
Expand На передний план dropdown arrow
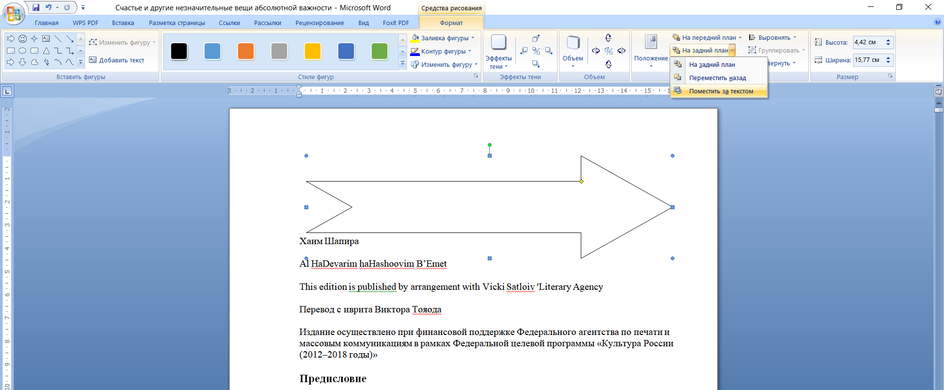tap(740, 37)
